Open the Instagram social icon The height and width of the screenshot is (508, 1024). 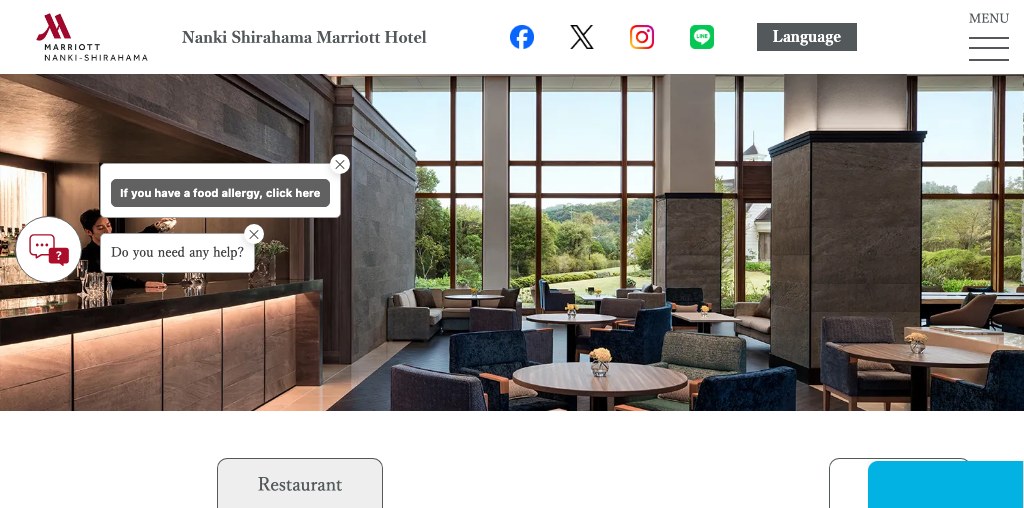coord(642,37)
